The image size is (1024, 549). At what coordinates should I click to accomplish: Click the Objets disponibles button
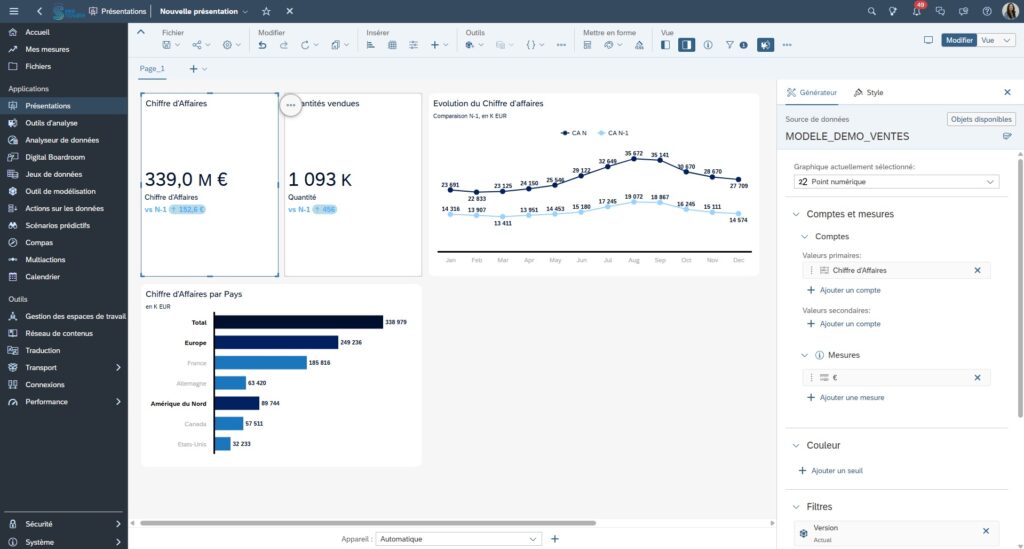980,119
